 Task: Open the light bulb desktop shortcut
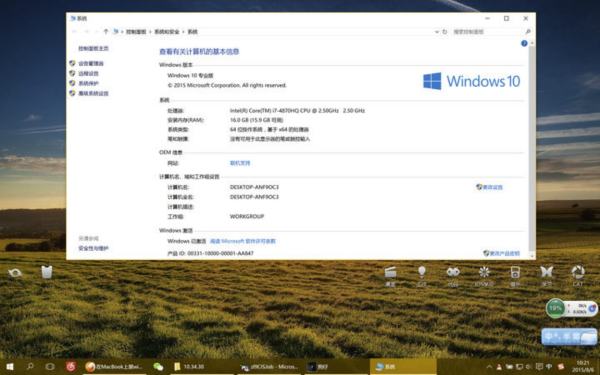421,272
